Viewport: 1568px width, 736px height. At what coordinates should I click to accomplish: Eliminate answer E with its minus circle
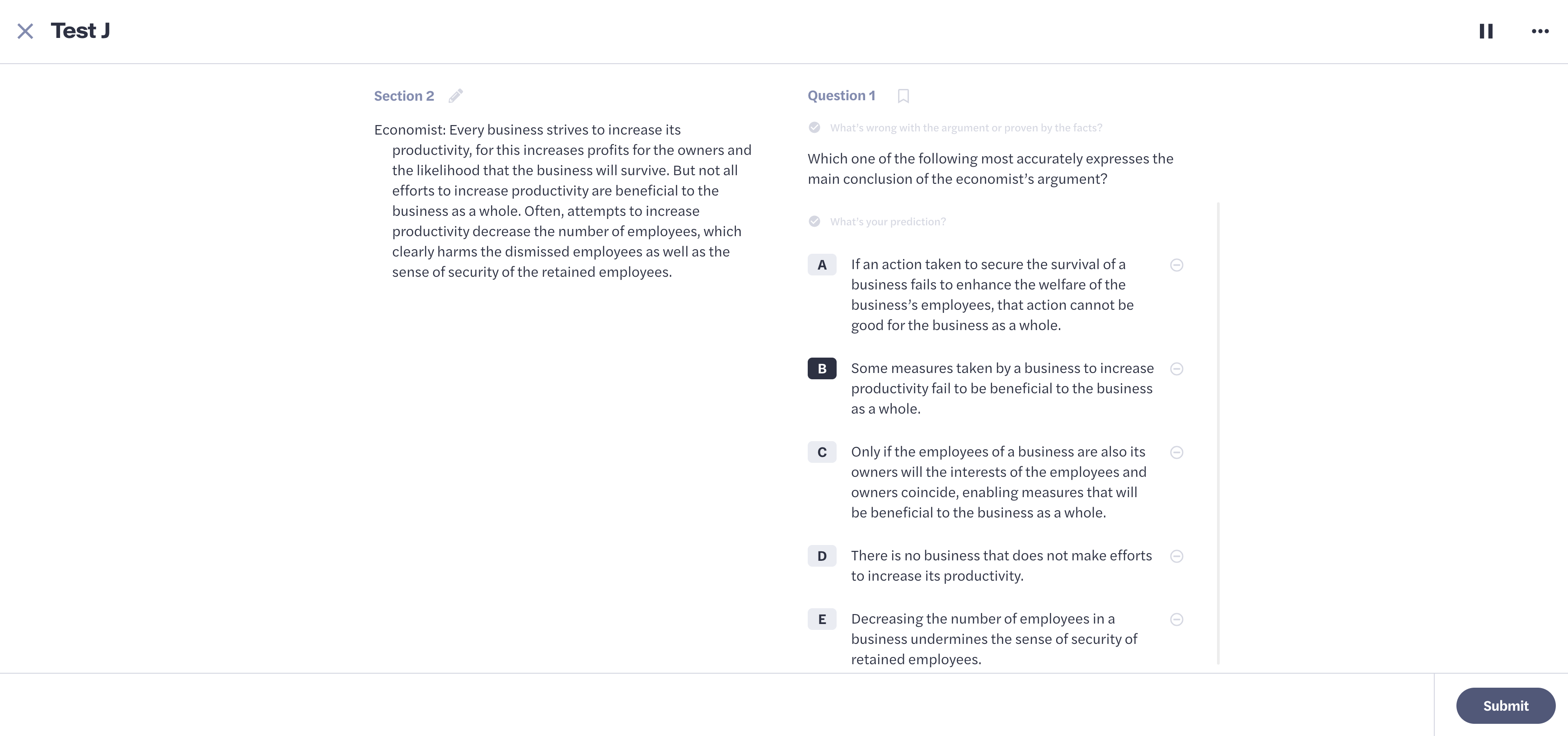(x=1177, y=619)
